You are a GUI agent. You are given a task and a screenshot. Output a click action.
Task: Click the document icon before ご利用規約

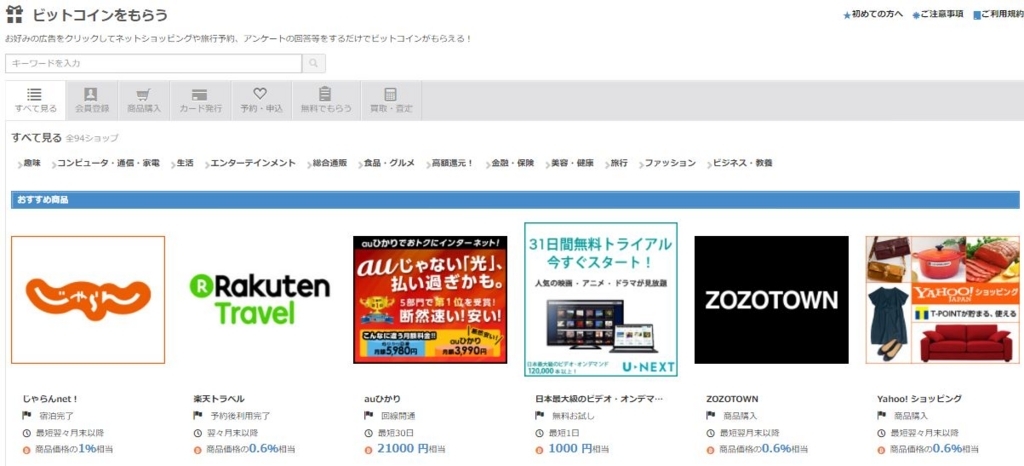click(977, 15)
